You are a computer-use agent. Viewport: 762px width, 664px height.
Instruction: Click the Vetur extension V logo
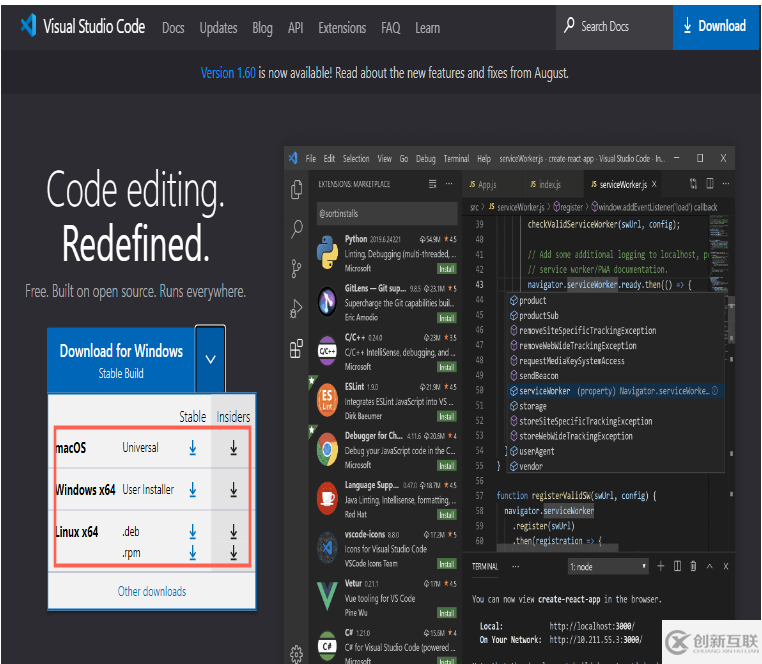(x=327, y=596)
